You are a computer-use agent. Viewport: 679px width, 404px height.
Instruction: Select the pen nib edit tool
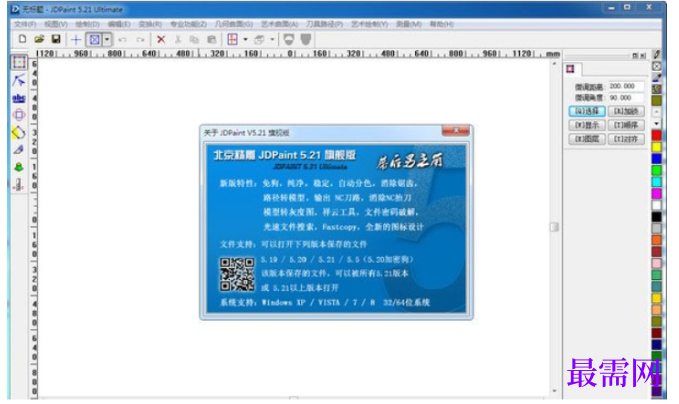[x=19, y=150]
